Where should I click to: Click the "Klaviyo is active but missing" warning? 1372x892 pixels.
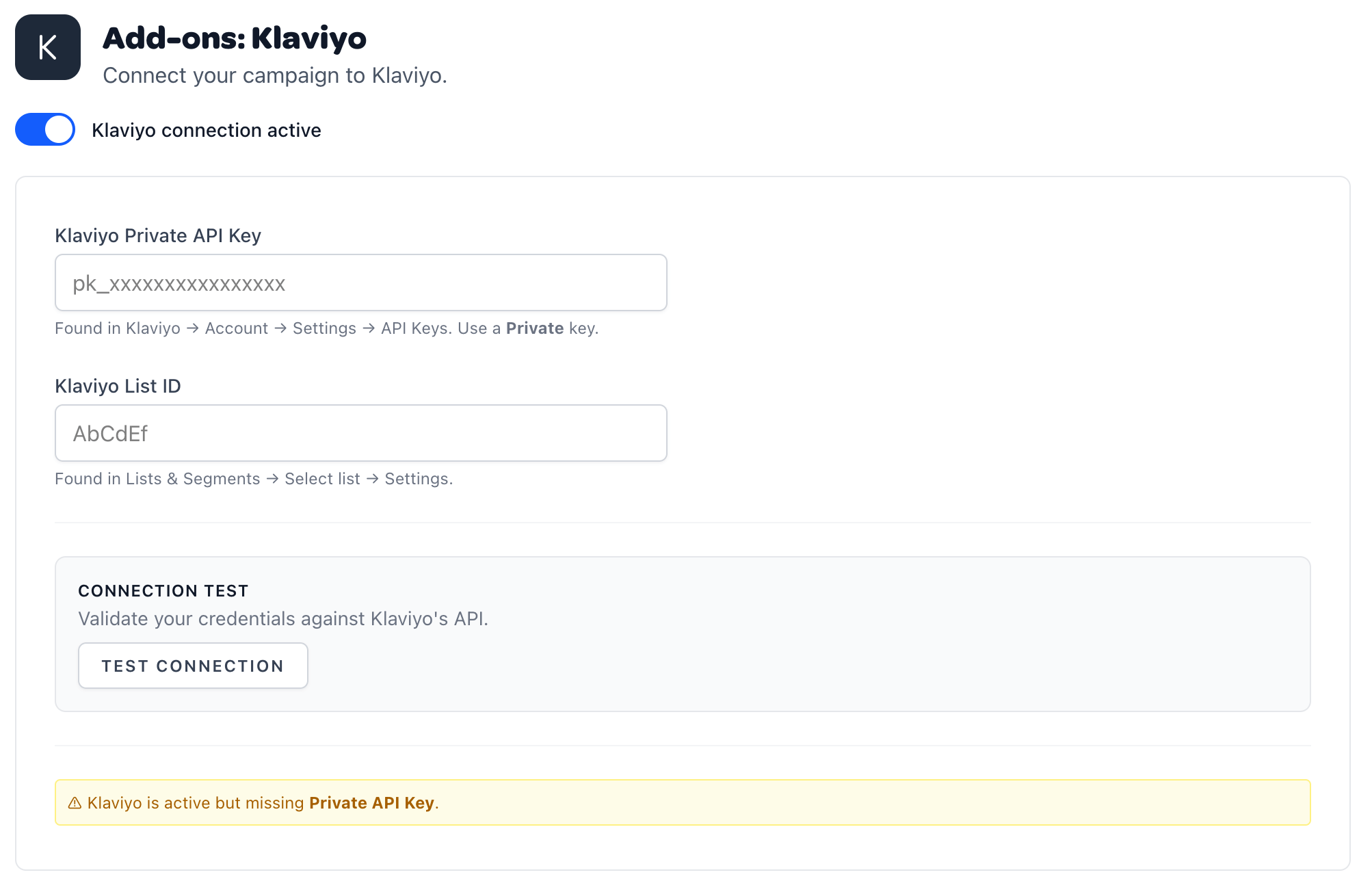[x=196, y=803]
